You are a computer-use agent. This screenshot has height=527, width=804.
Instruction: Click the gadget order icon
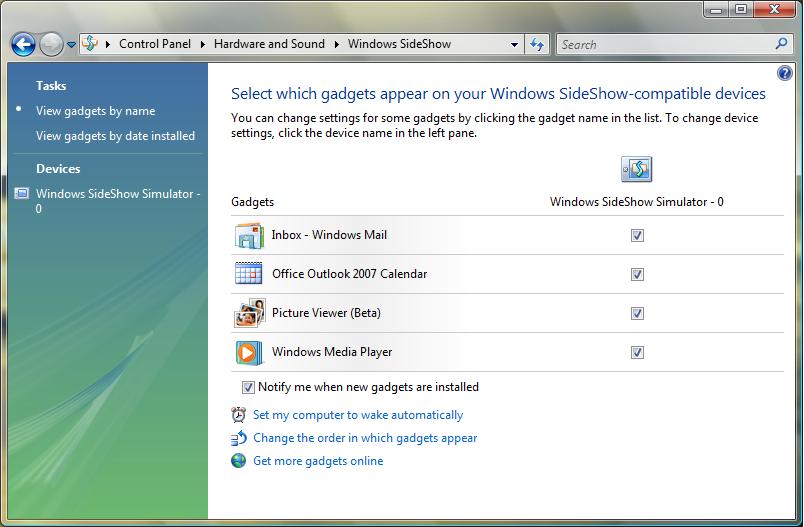pos(239,438)
